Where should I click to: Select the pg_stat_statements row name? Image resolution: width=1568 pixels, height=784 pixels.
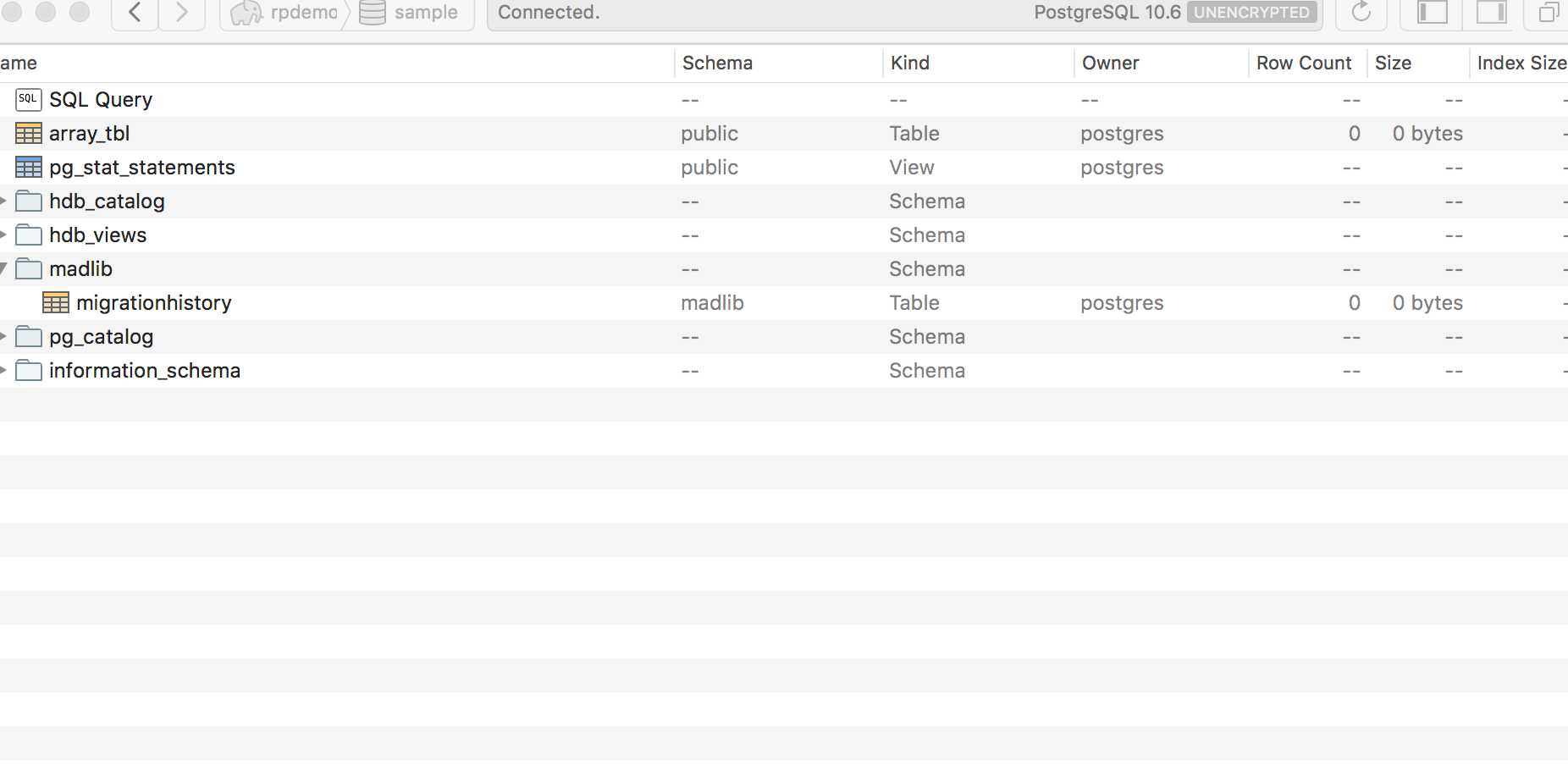tap(142, 168)
